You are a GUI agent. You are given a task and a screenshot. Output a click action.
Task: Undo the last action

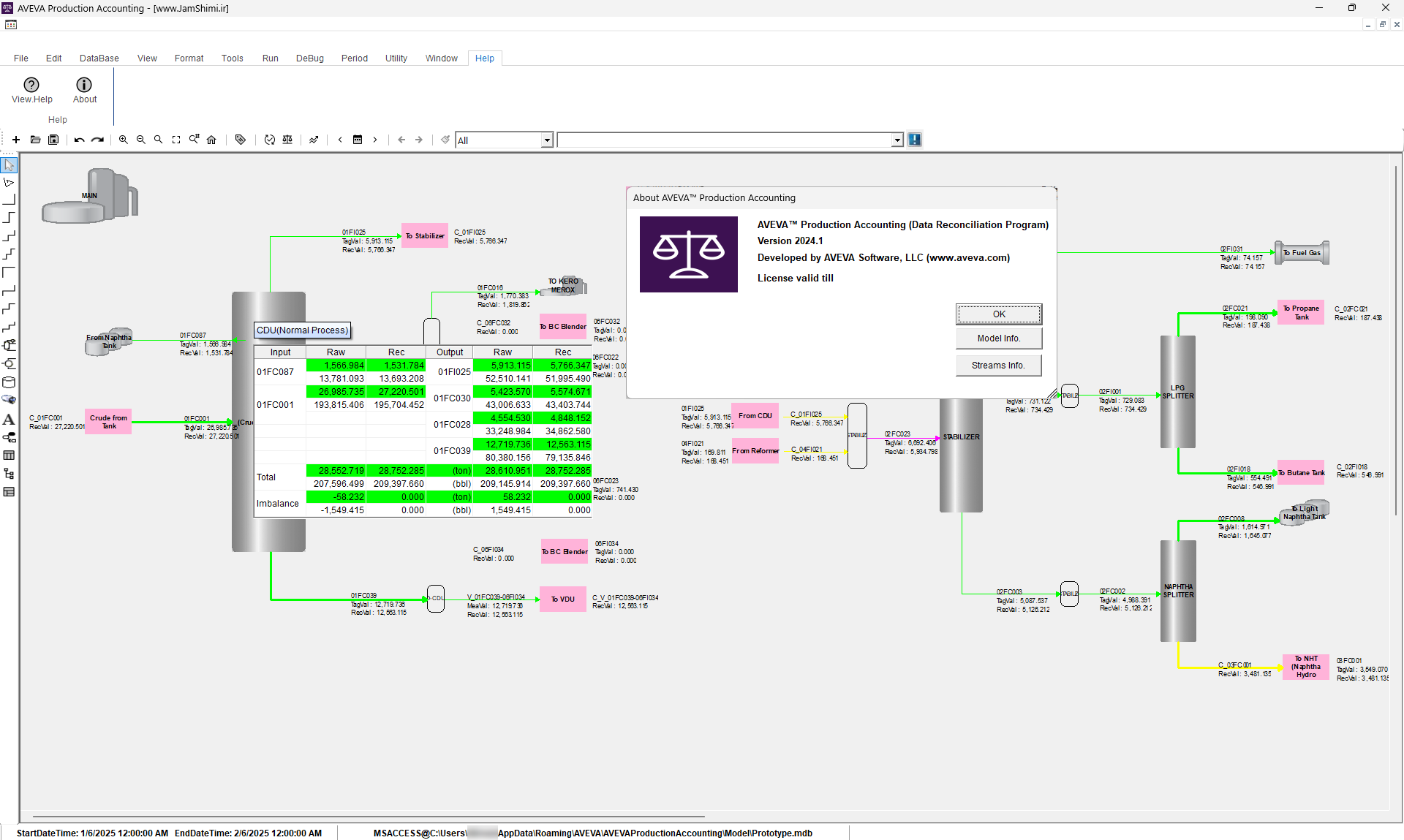pos(79,140)
